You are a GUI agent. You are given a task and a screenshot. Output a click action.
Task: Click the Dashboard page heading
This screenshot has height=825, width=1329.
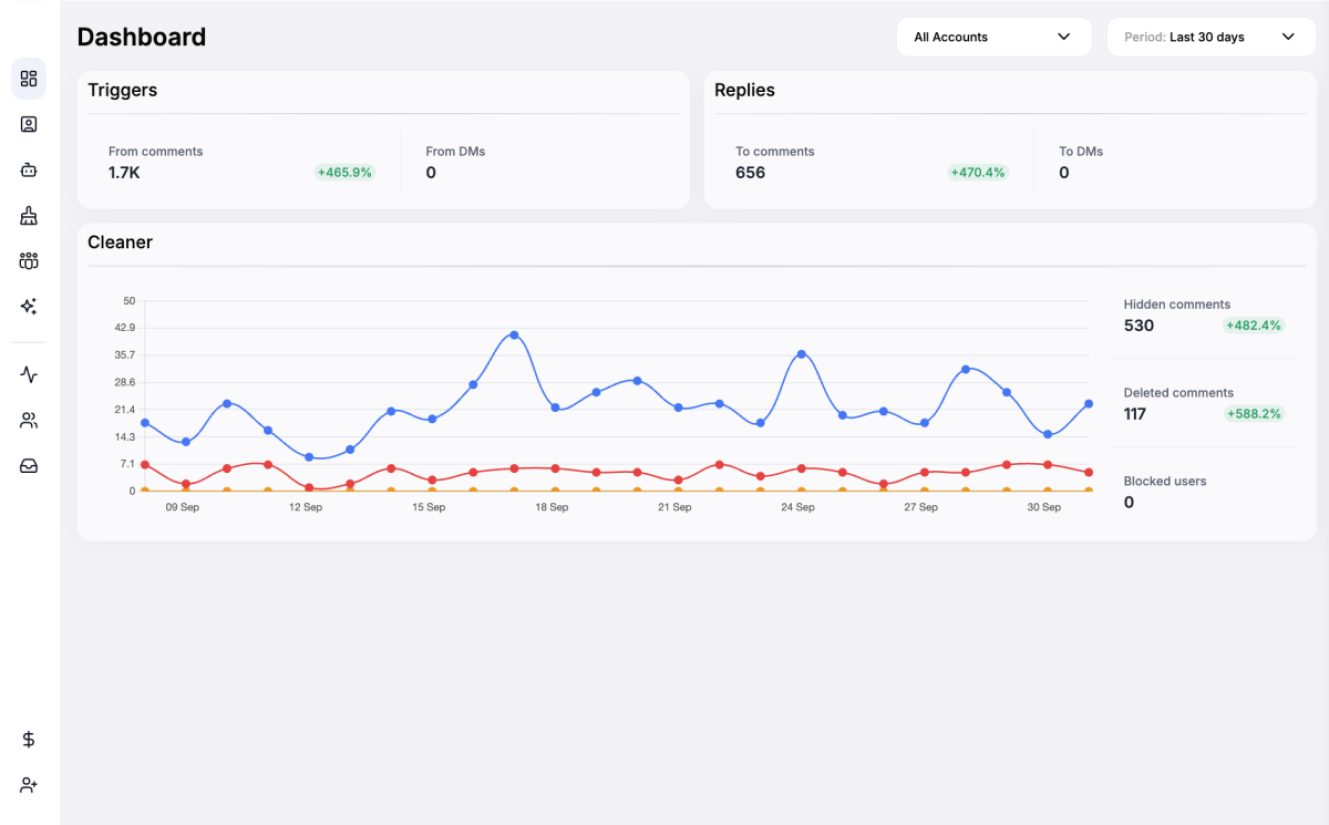click(x=141, y=37)
